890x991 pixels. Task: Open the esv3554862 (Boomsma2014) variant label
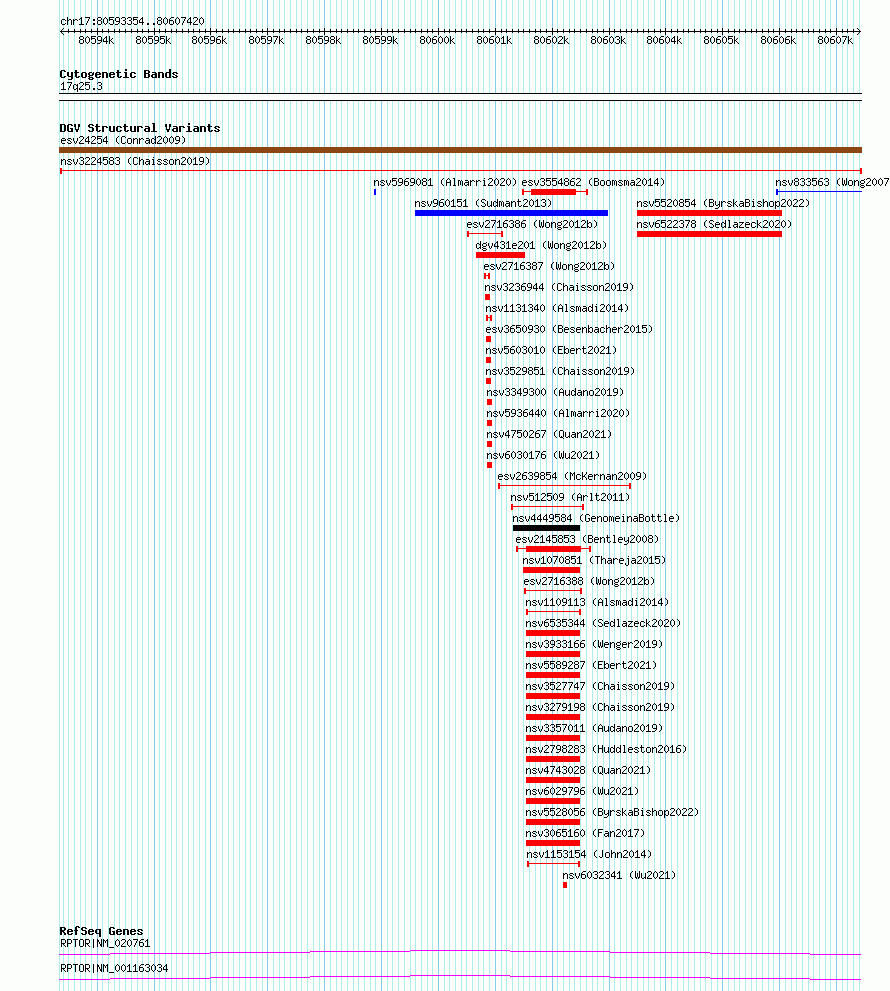point(593,182)
